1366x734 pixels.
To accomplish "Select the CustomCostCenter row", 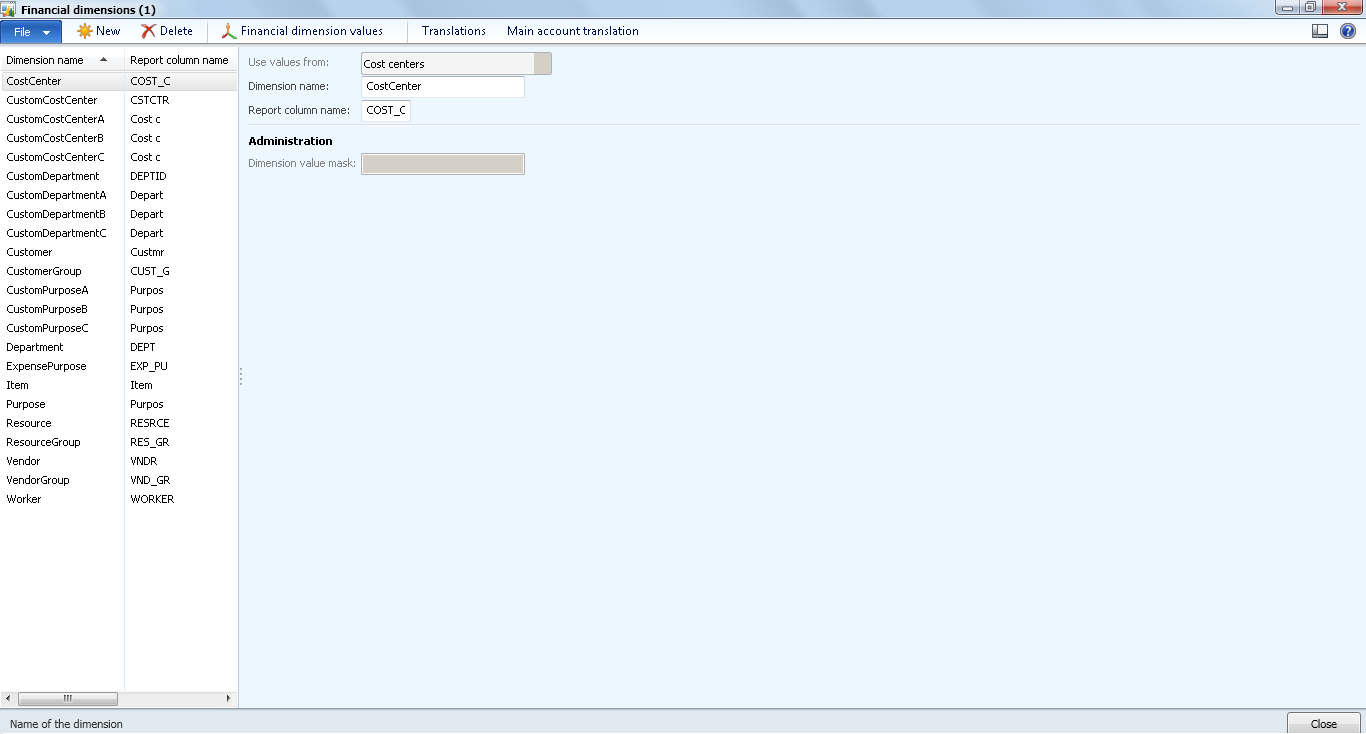I will [x=119, y=100].
